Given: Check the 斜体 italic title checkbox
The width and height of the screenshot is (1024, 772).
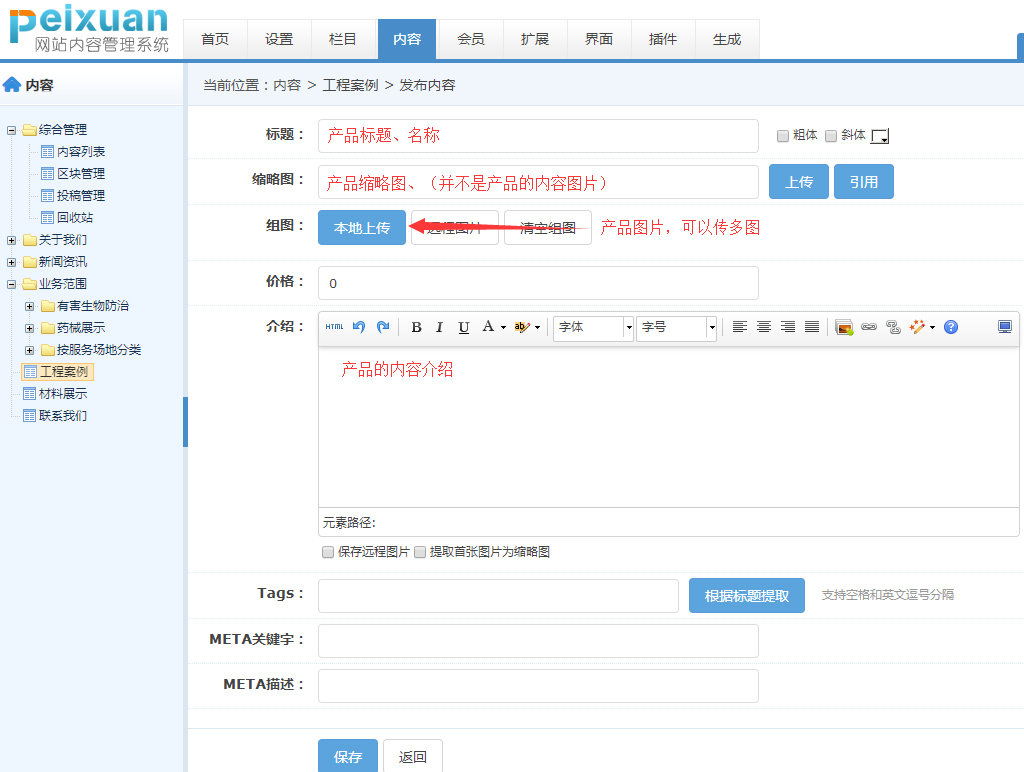Looking at the screenshot, I should pos(831,136).
